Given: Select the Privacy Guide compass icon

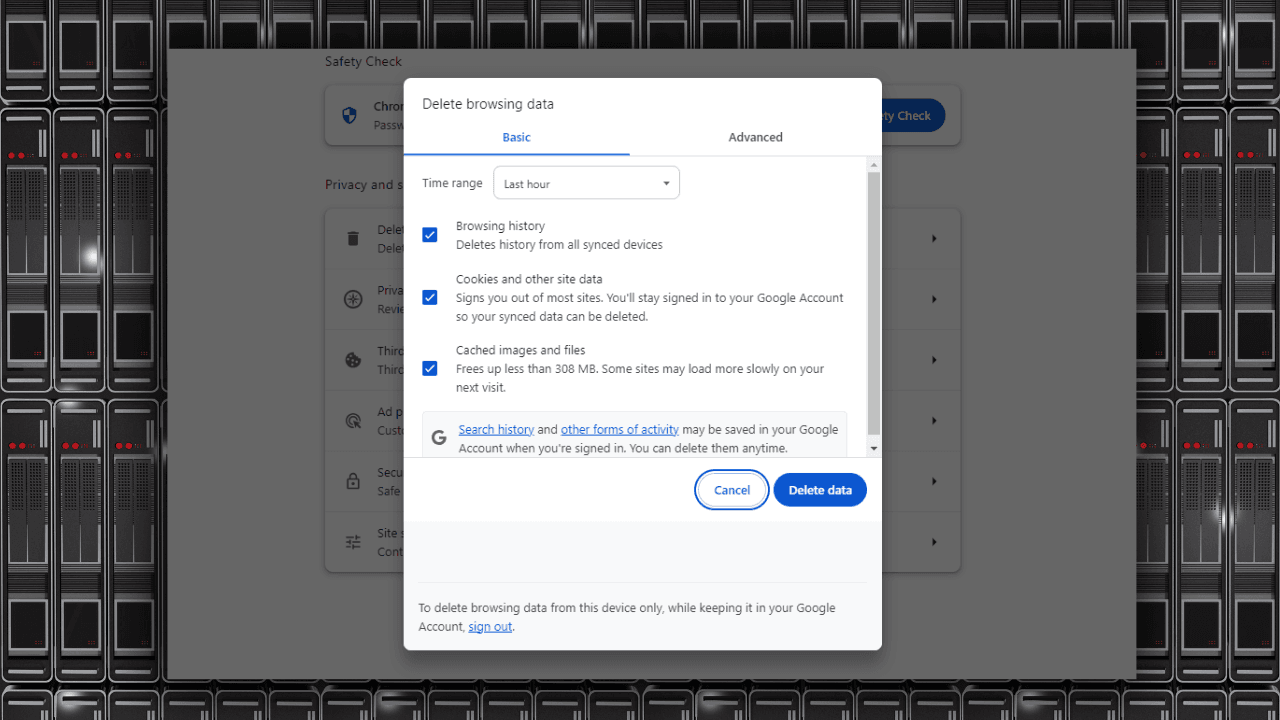Looking at the screenshot, I should coord(353,299).
